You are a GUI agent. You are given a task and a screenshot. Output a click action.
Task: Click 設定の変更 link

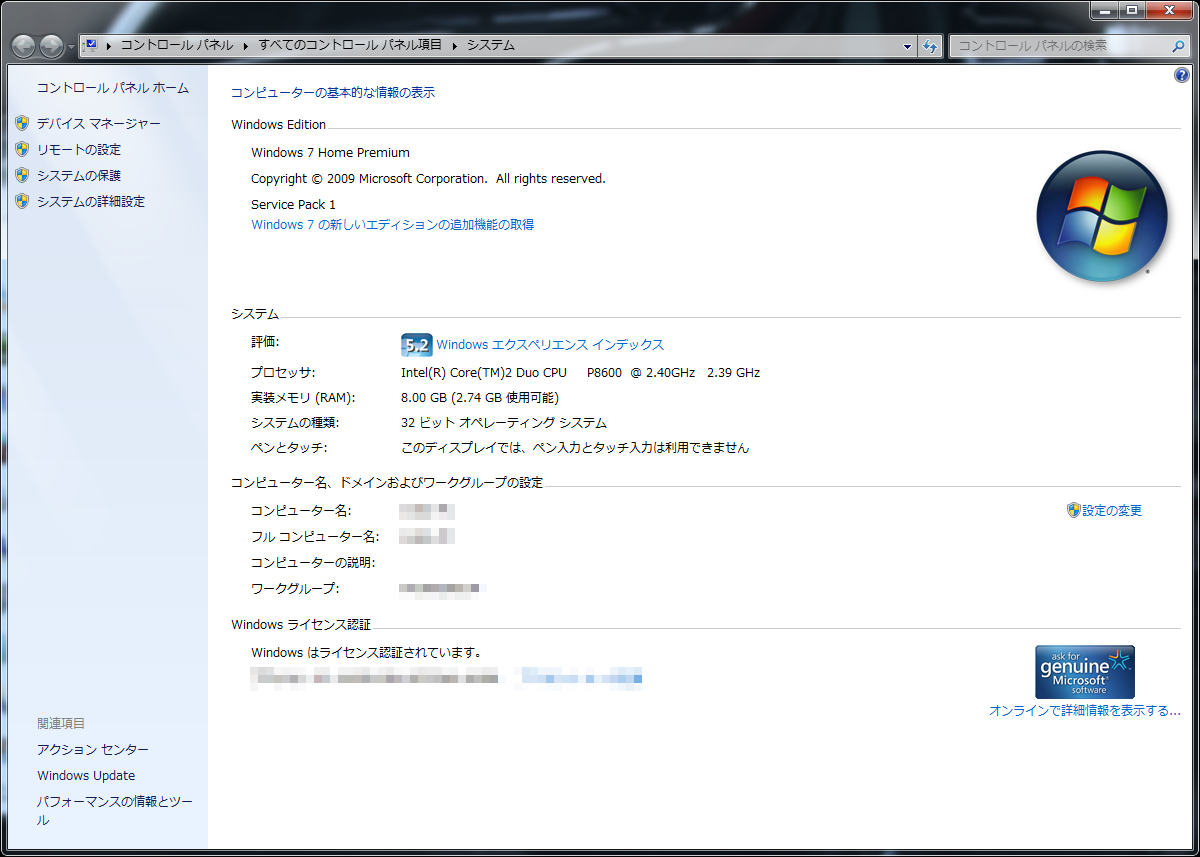pos(1112,510)
